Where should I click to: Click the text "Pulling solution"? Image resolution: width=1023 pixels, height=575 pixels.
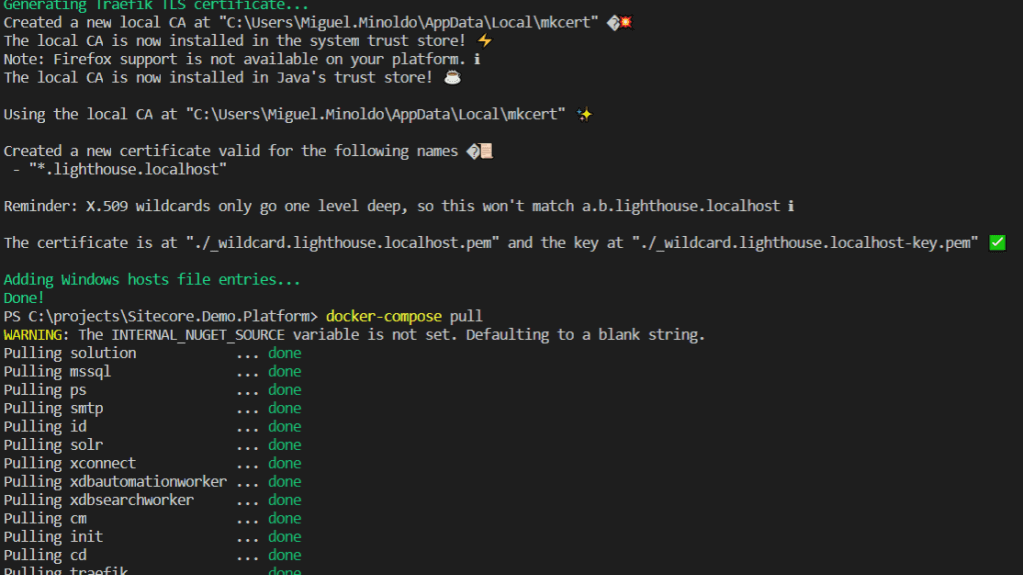point(70,353)
